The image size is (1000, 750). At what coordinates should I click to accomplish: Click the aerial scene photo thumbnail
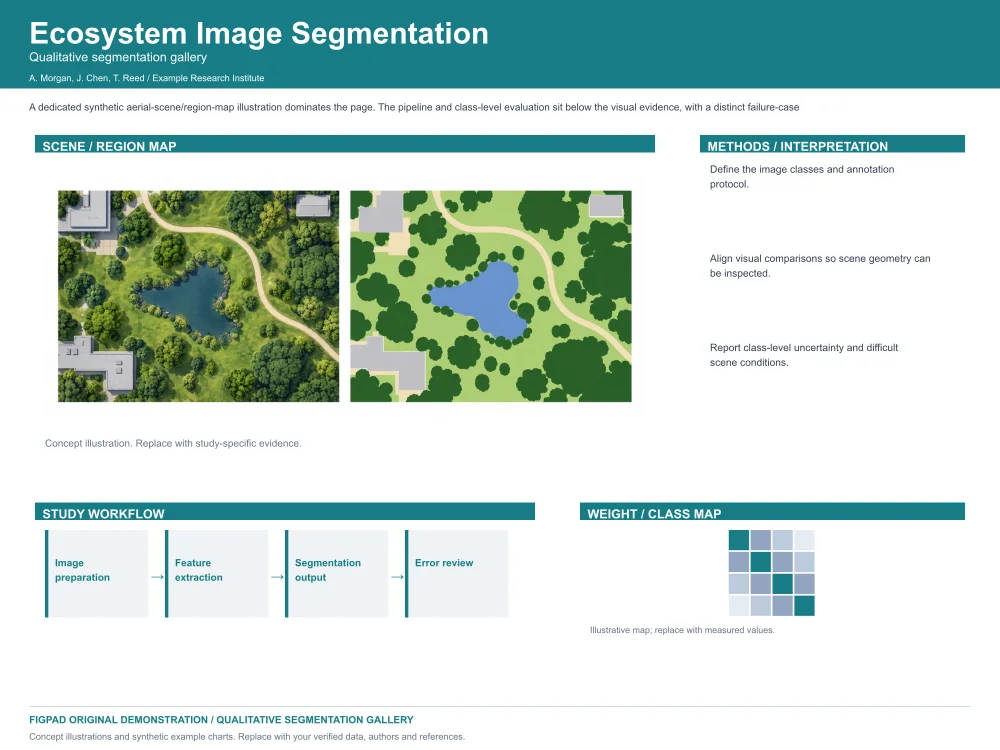pos(198,296)
